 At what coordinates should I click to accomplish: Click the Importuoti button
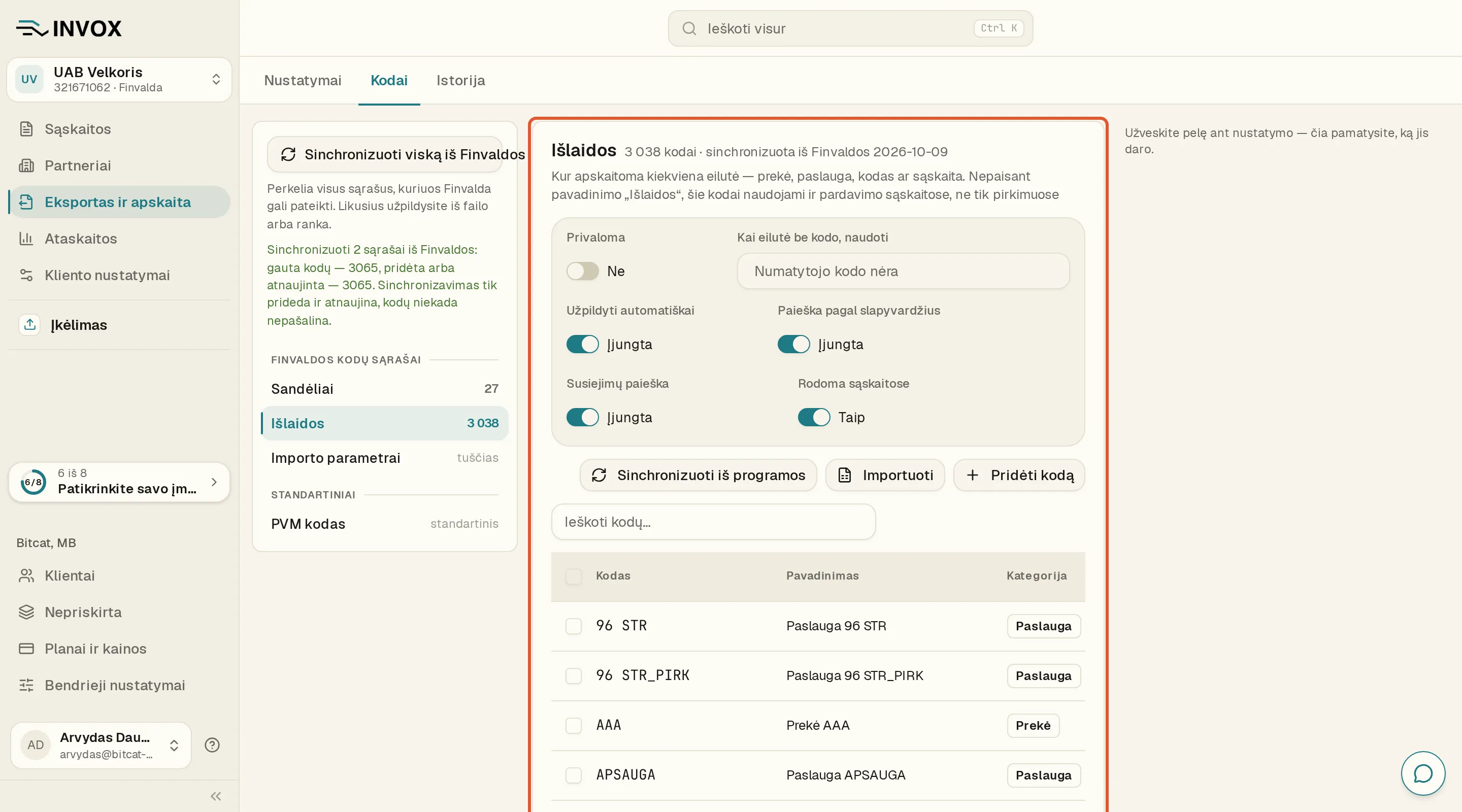click(x=885, y=475)
